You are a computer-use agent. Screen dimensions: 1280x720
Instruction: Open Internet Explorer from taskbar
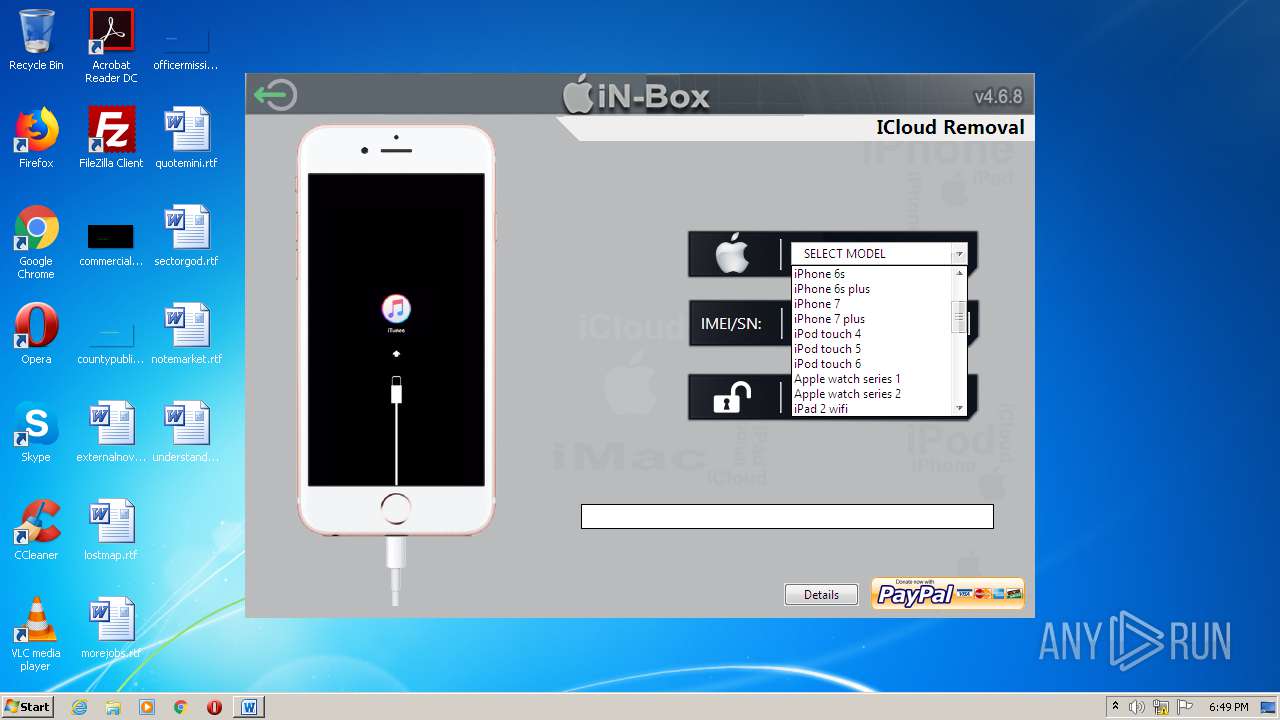80,707
